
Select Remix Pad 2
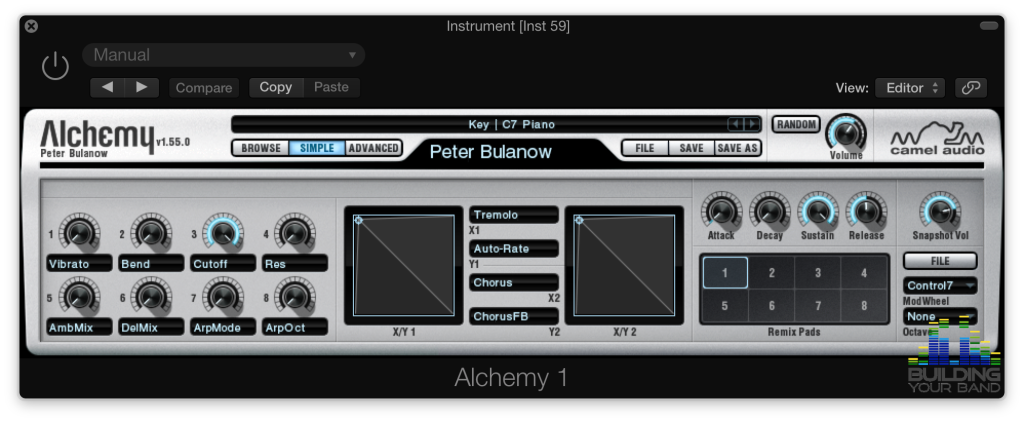point(771,273)
